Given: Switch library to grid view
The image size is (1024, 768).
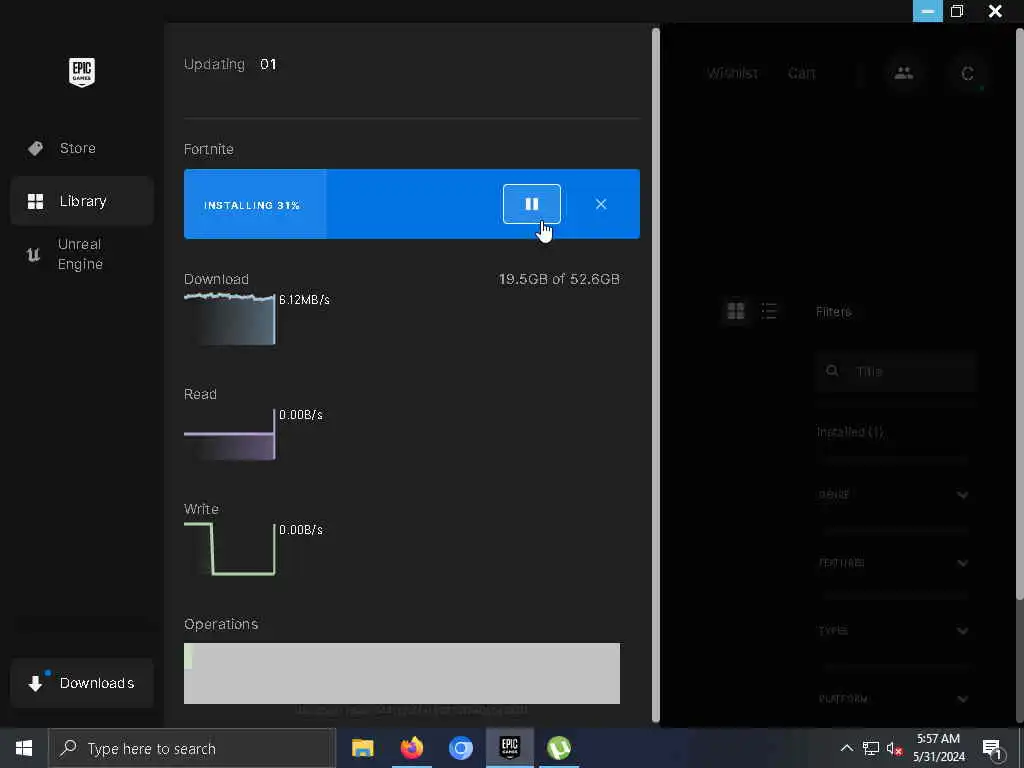Looking at the screenshot, I should (736, 311).
